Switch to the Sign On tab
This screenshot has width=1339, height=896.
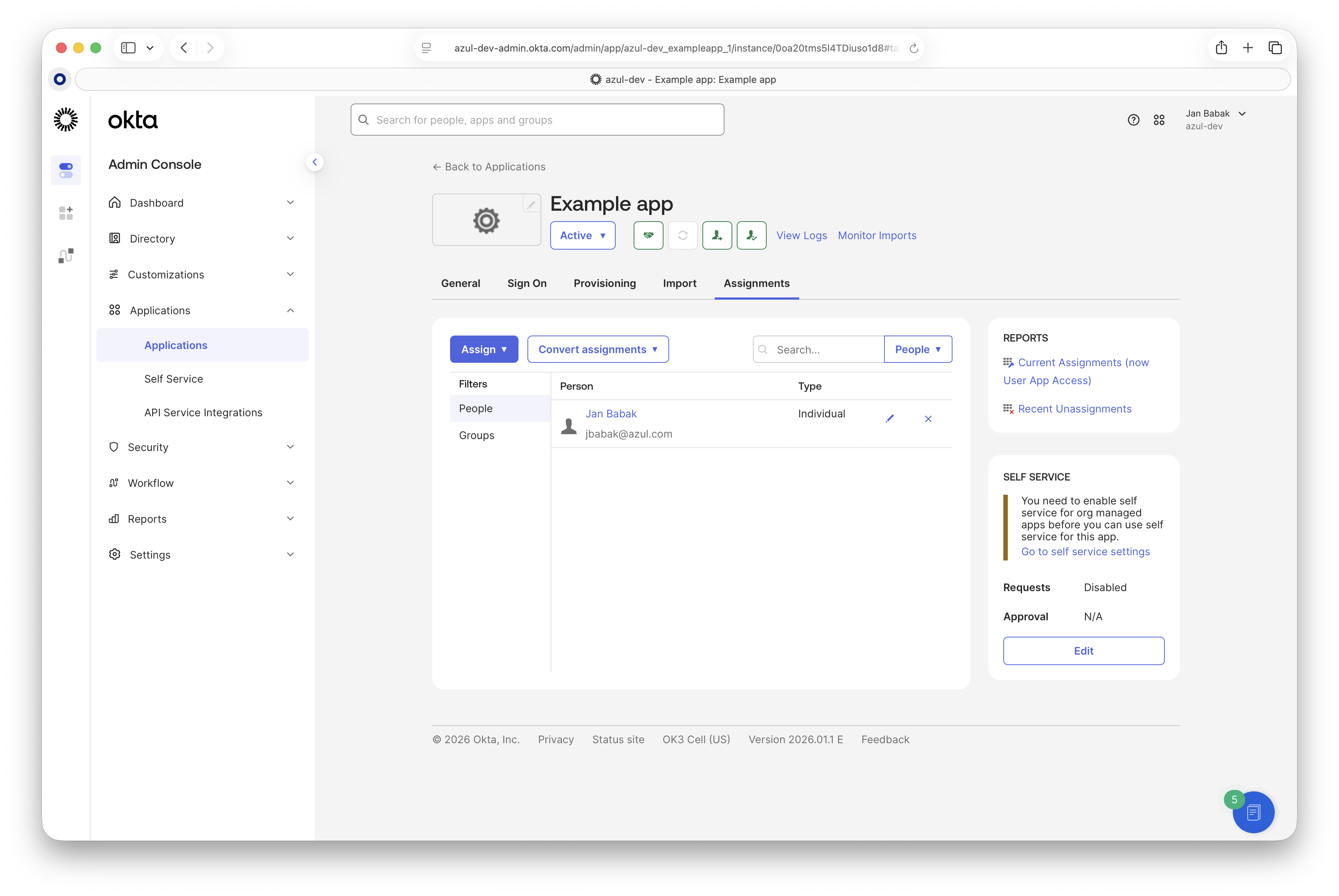pyautogui.click(x=527, y=284)
